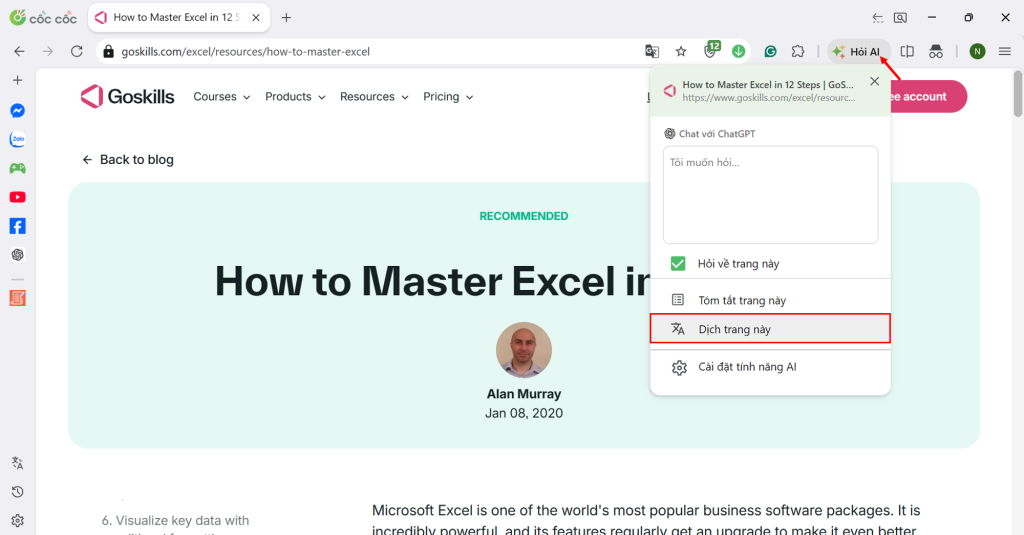
Task: Close the AI popup panel
Action: point(874,81)
